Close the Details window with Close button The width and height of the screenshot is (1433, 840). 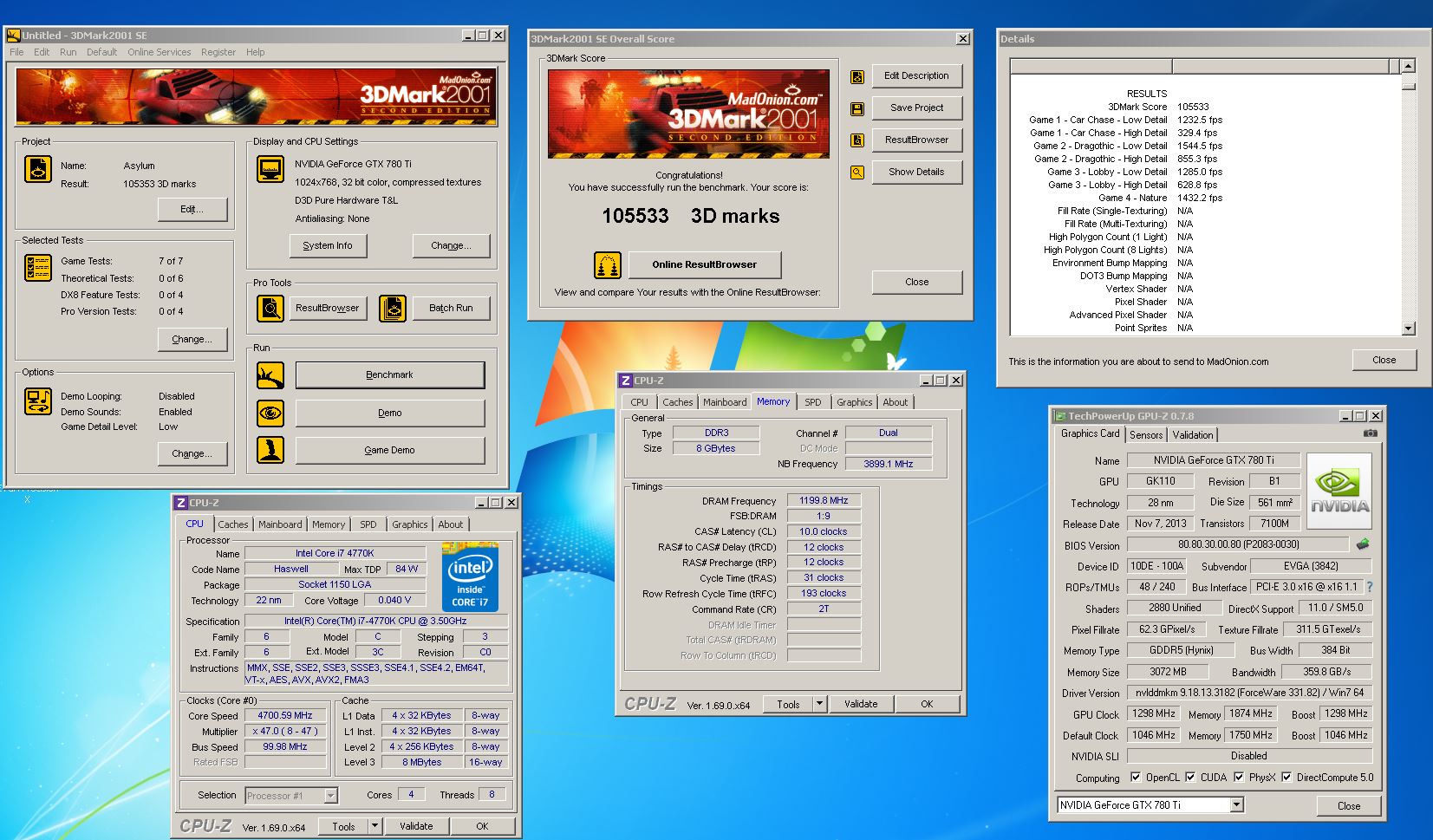[x=1384, y=360]
